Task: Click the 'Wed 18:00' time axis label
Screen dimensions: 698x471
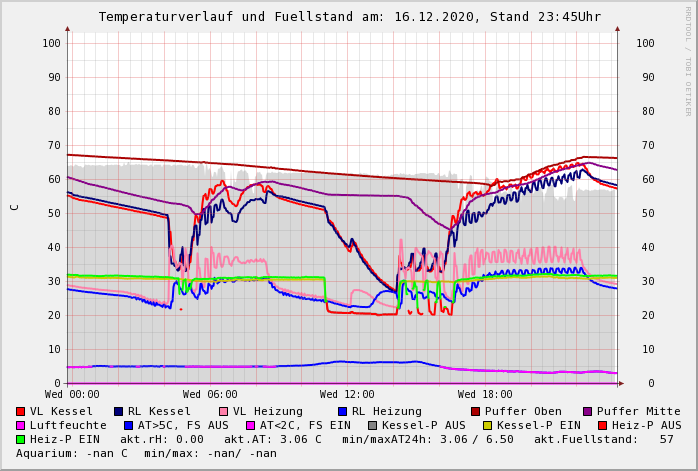Action: [x=485, y=395]
